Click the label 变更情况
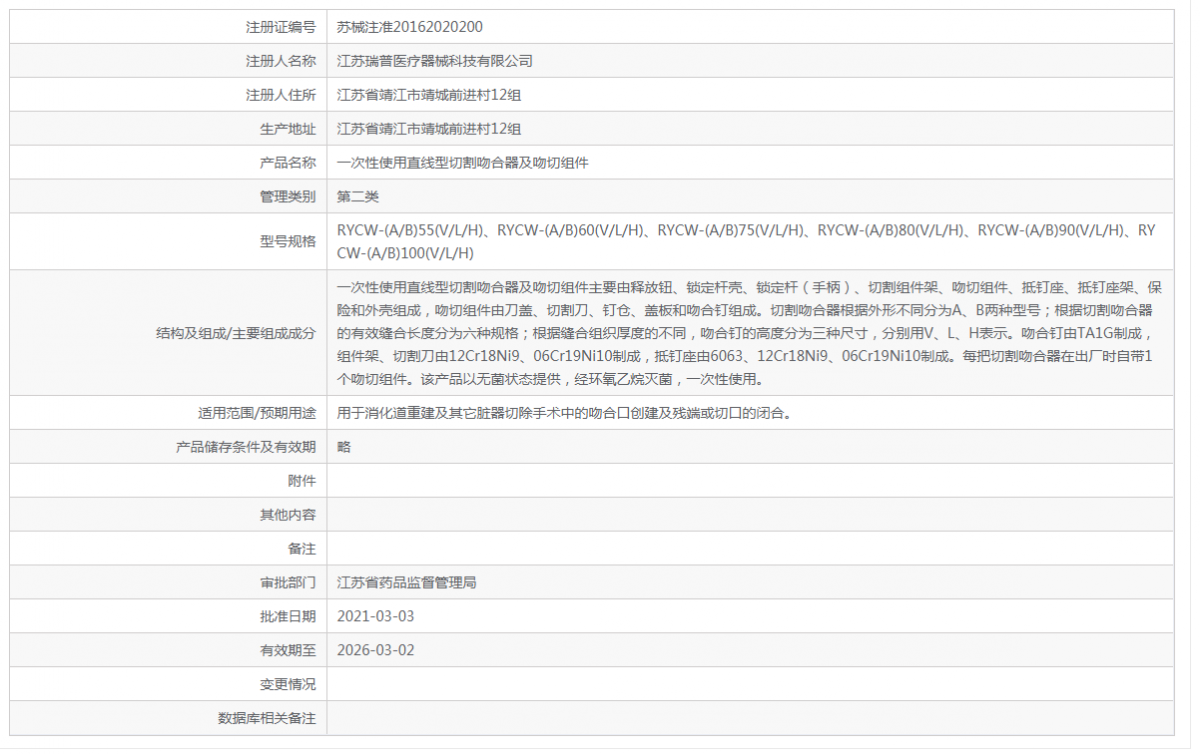Screen dimensions: 1200x754 (288, 684)
